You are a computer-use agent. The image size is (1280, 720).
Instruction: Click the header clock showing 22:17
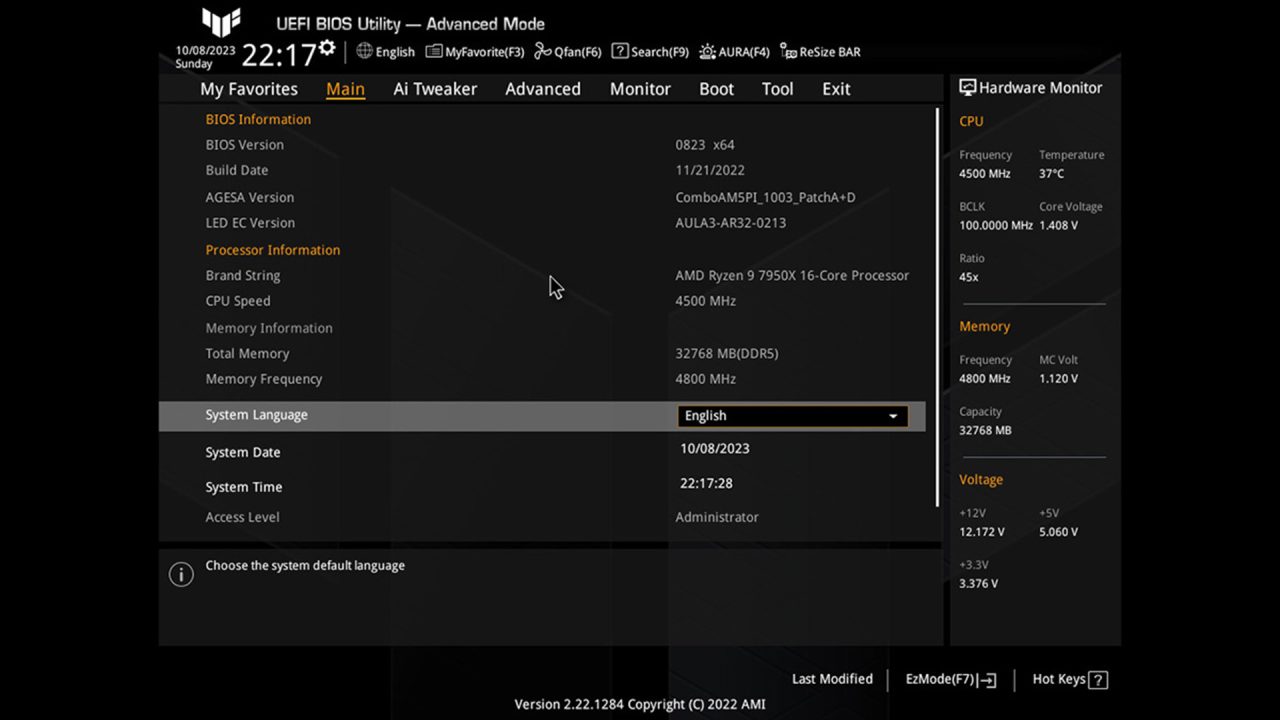[279, 55]
